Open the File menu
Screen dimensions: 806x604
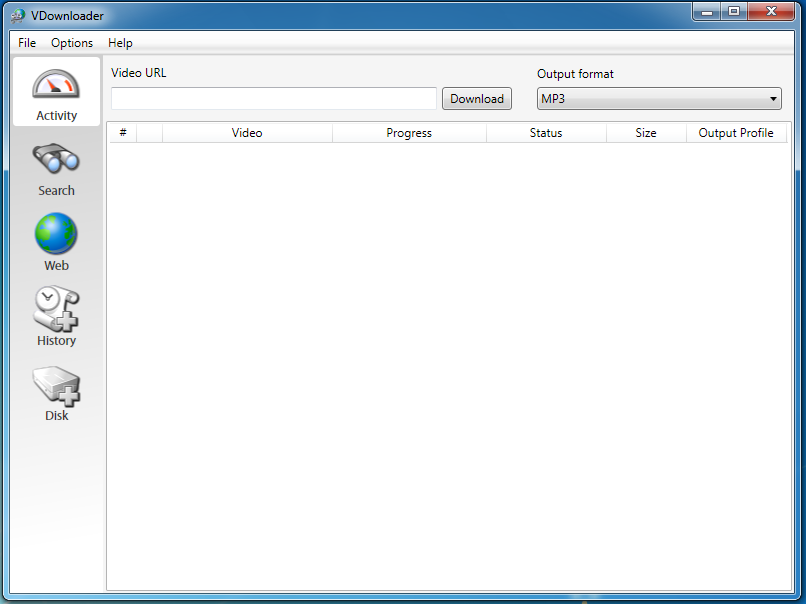click(x=27, y=43)
